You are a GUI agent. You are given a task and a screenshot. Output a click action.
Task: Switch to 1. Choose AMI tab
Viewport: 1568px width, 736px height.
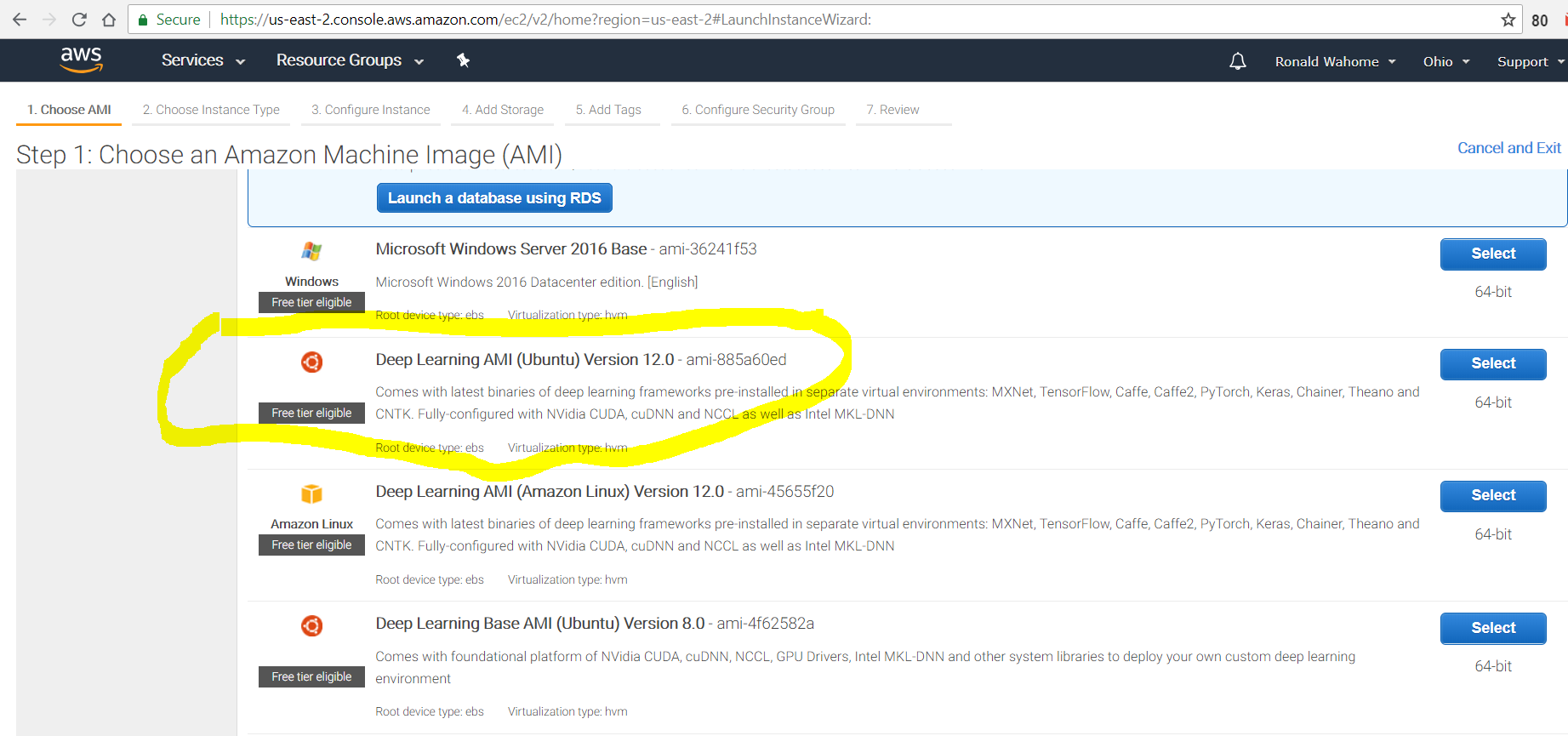69,110
